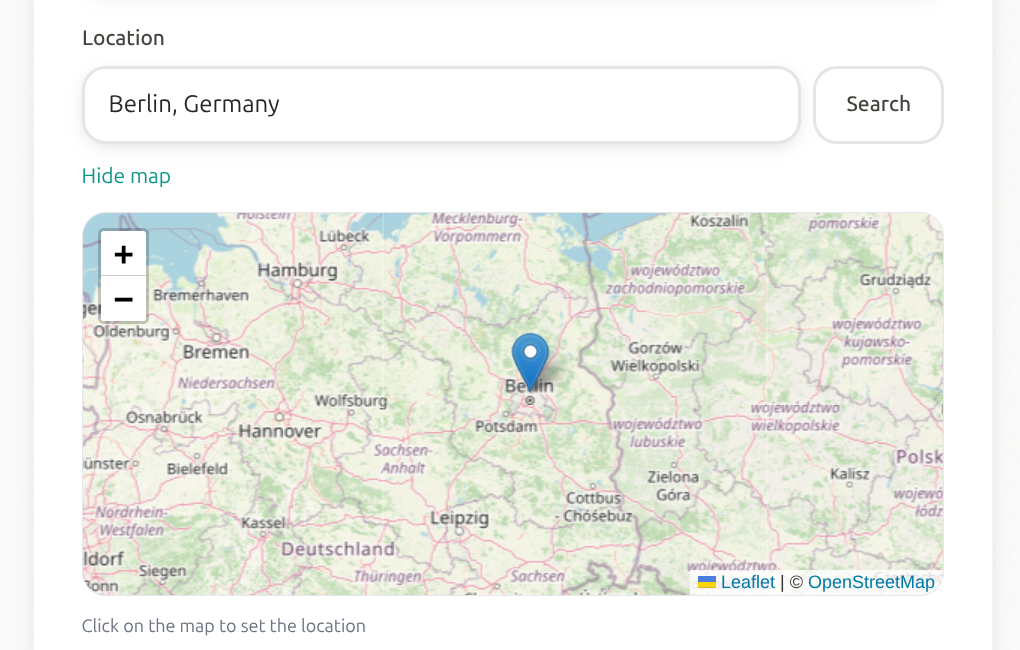Zoom out using the minus control
This screenshot has height=650, width=1020.
(x=123, y=299)
